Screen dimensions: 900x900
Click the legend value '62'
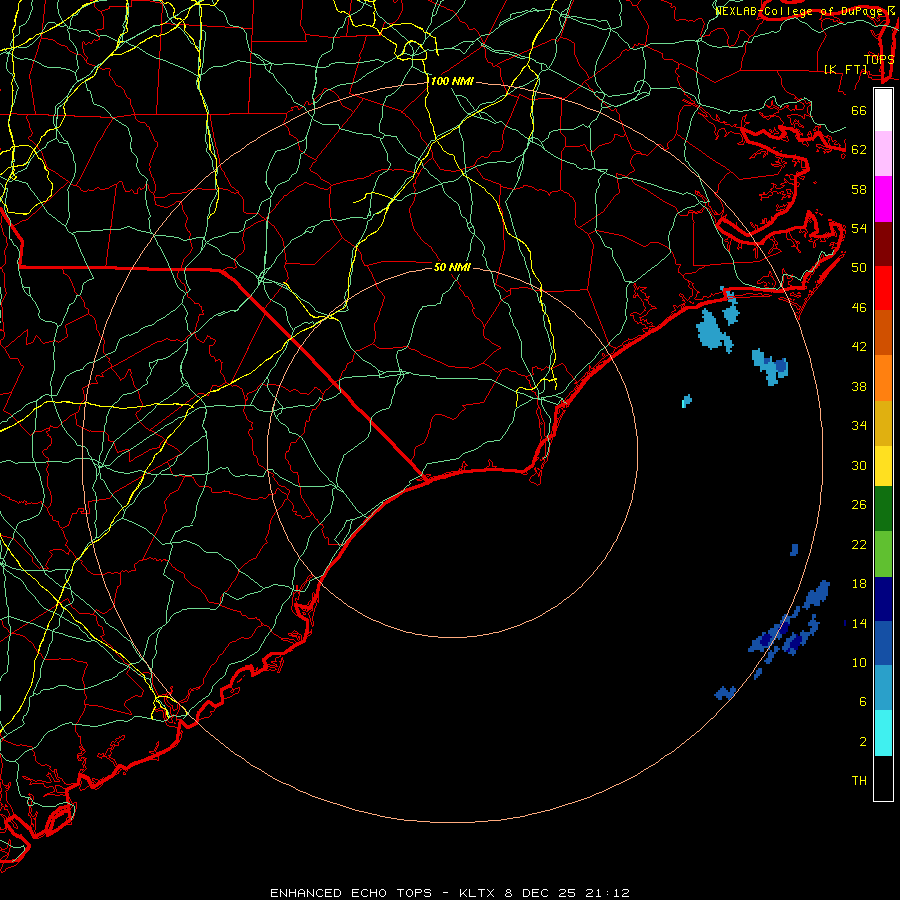point(859,150)
